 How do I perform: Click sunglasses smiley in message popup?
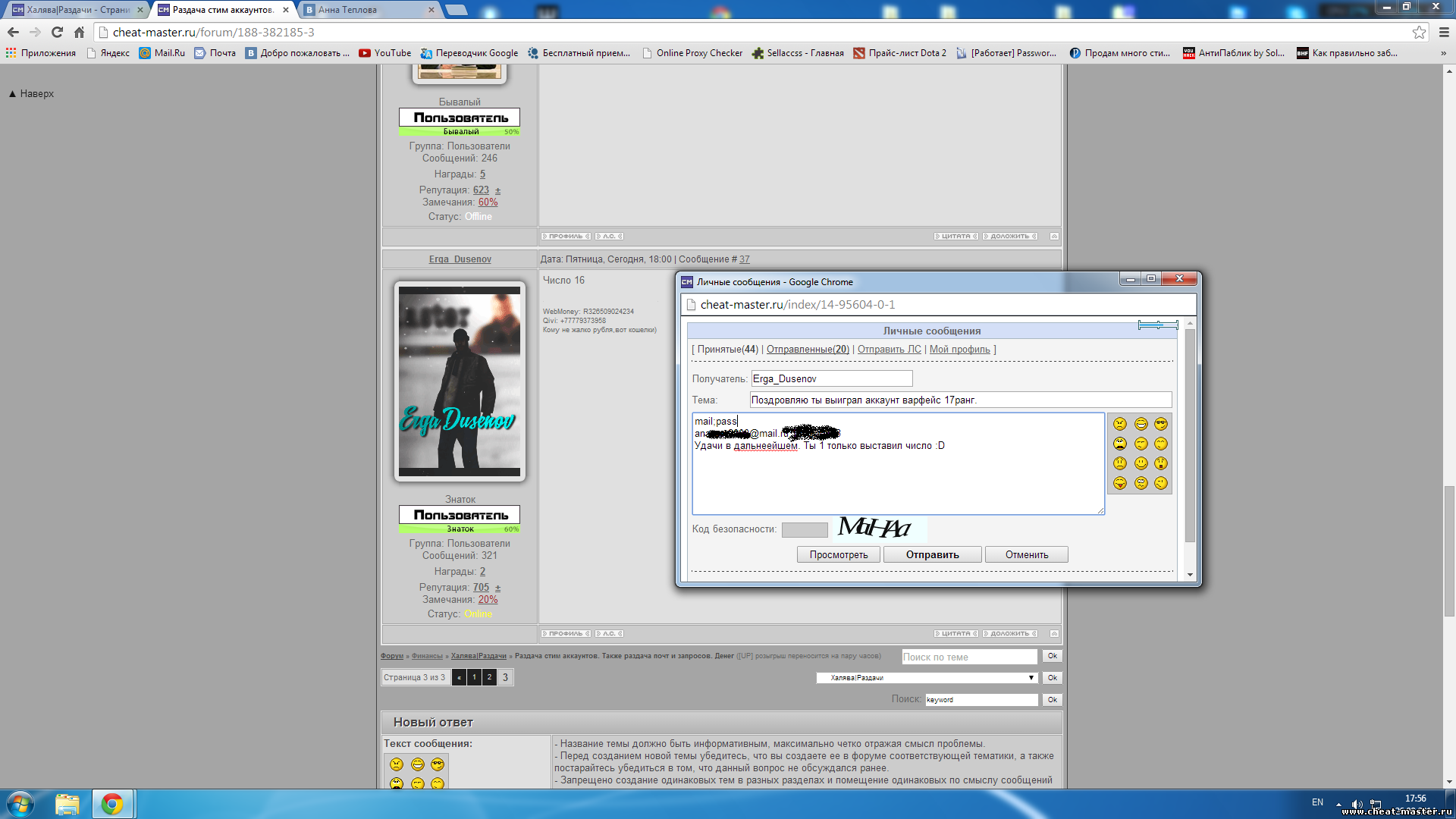1161,424
